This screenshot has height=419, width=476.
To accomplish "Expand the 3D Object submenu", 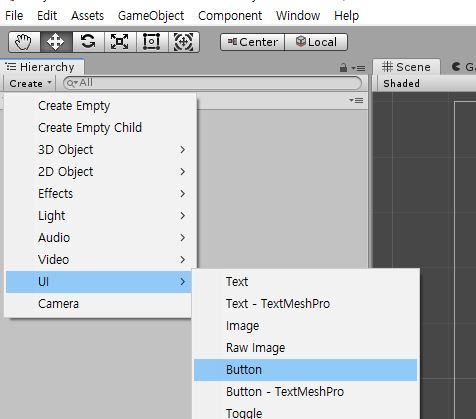I will pyautogui.click(x=101, y=150).
